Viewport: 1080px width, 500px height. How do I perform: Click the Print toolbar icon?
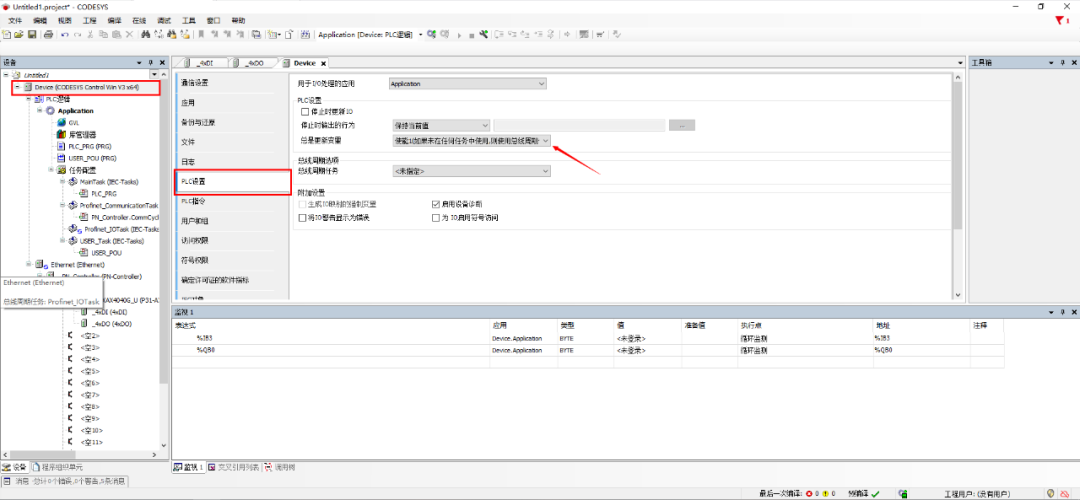coord(48,34)
